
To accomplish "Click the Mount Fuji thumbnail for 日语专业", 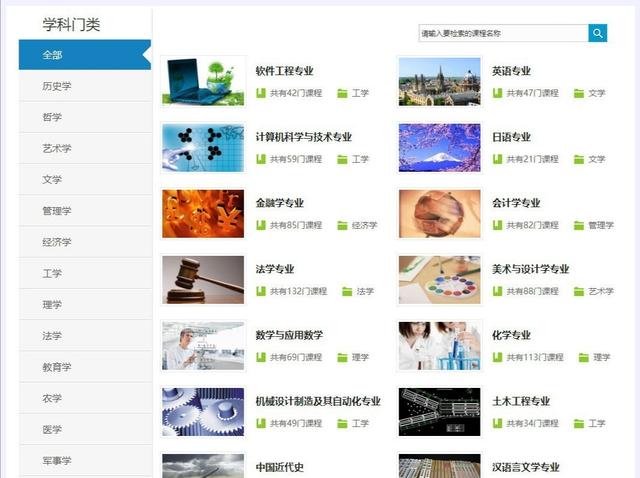I will pyautogui.click(x=440, y=148).
